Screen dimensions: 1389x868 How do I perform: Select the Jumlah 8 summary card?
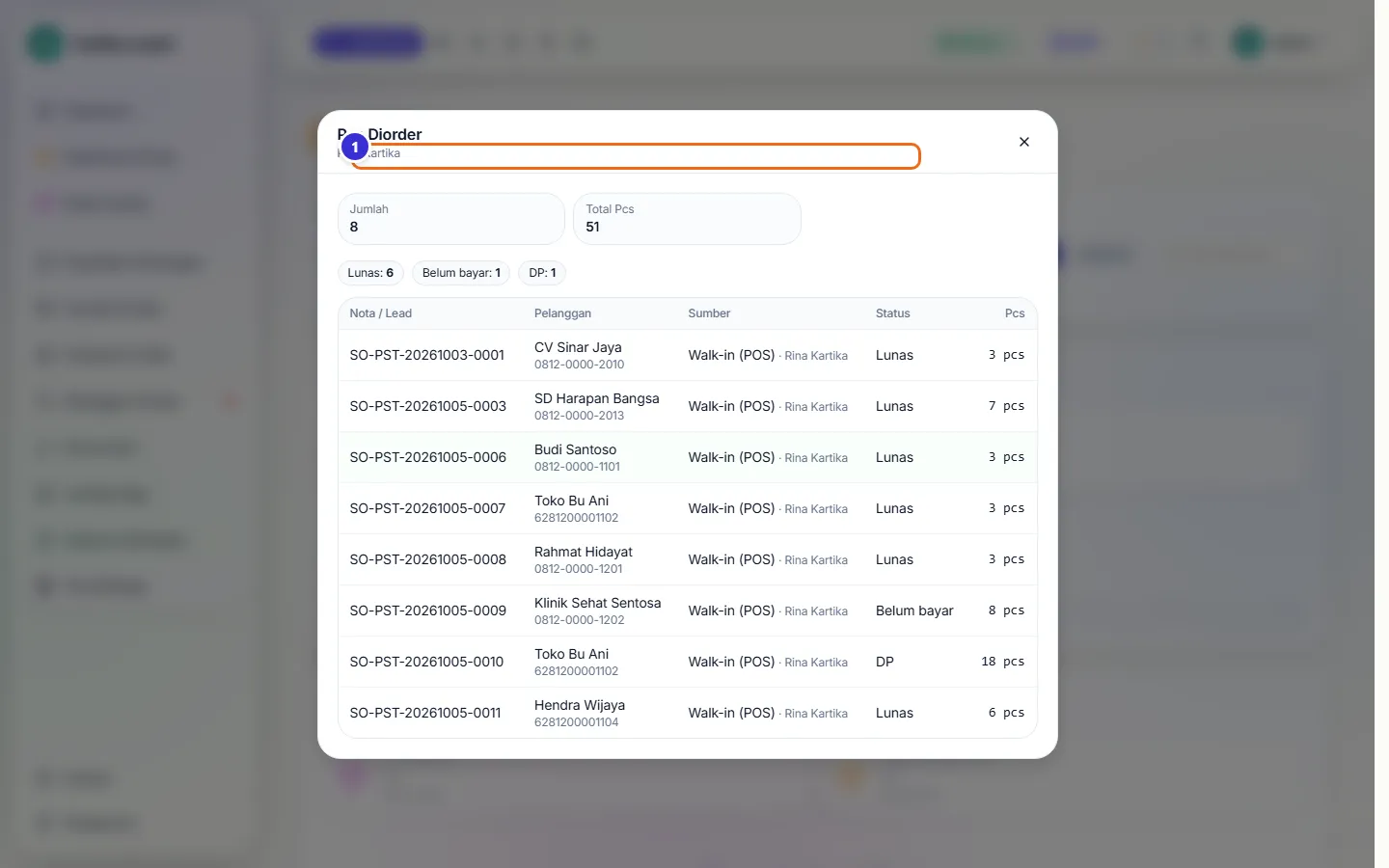pyautogui.click(x=450, y=219)
